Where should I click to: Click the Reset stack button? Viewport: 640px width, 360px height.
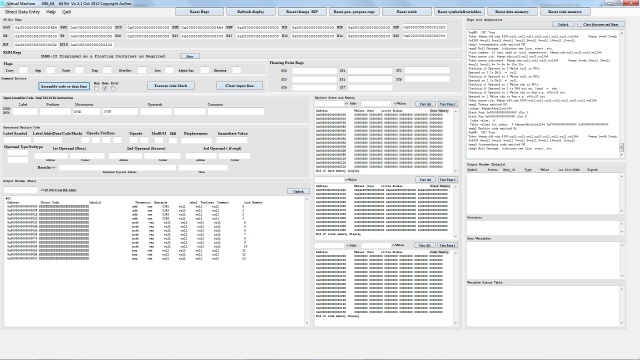[x=407, y=12]
